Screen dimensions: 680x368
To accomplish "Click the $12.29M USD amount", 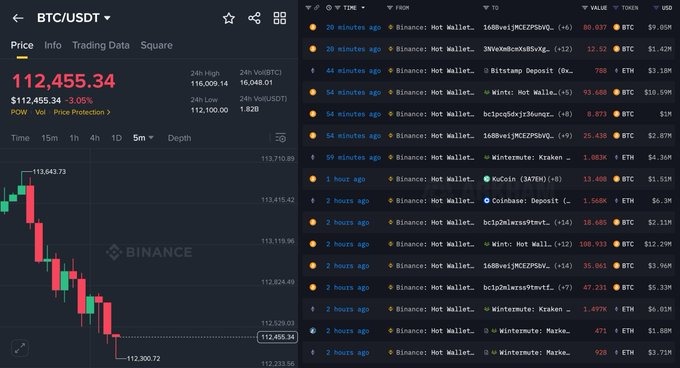I will click(x=658, y=244).
